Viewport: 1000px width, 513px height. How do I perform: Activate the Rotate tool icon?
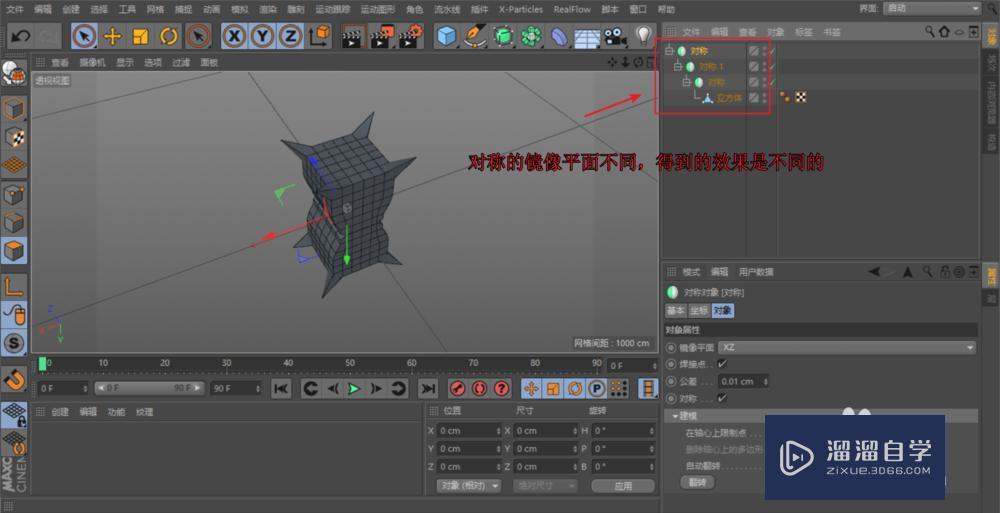point(168,36)
